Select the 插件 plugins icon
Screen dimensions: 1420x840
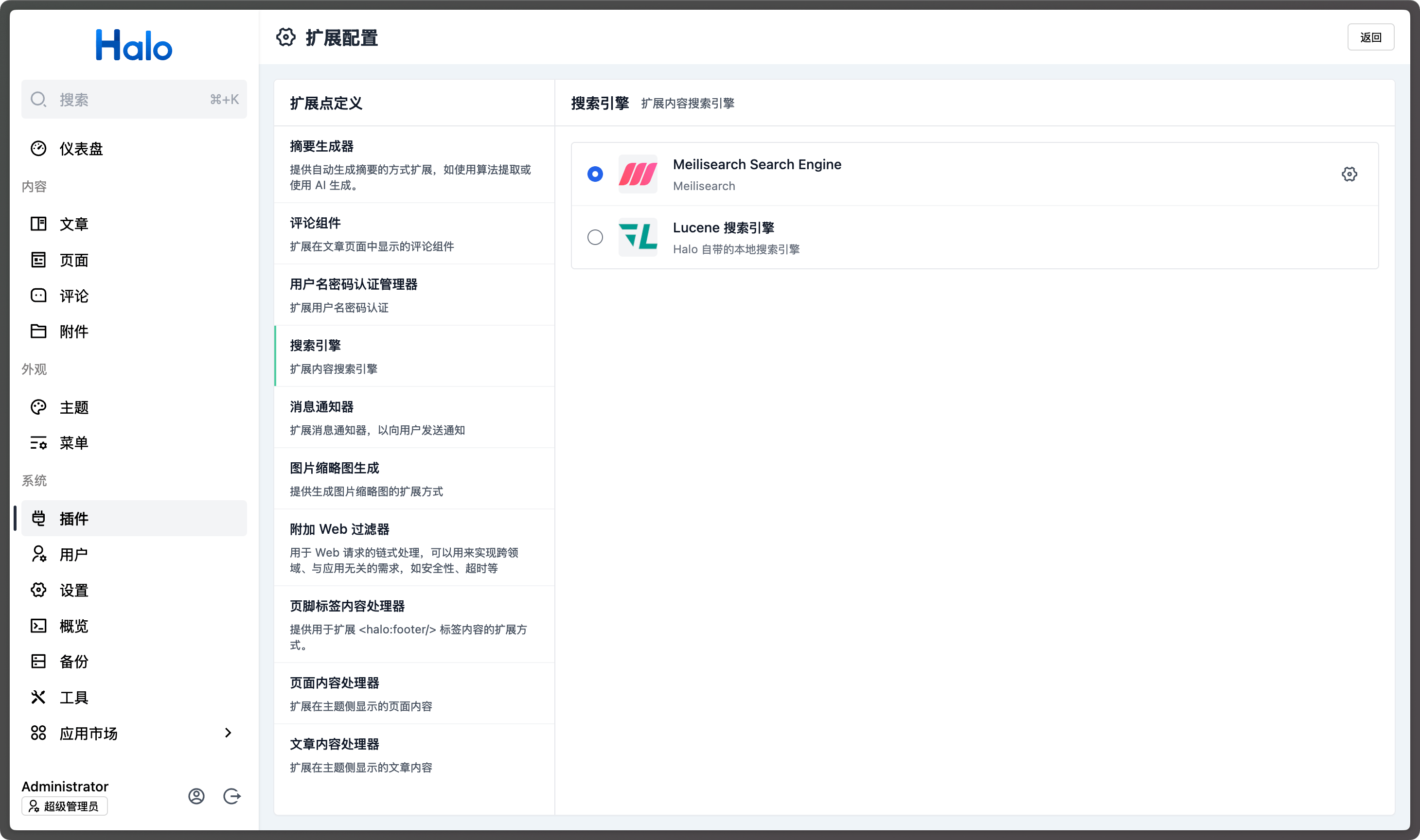coord(38,519)
